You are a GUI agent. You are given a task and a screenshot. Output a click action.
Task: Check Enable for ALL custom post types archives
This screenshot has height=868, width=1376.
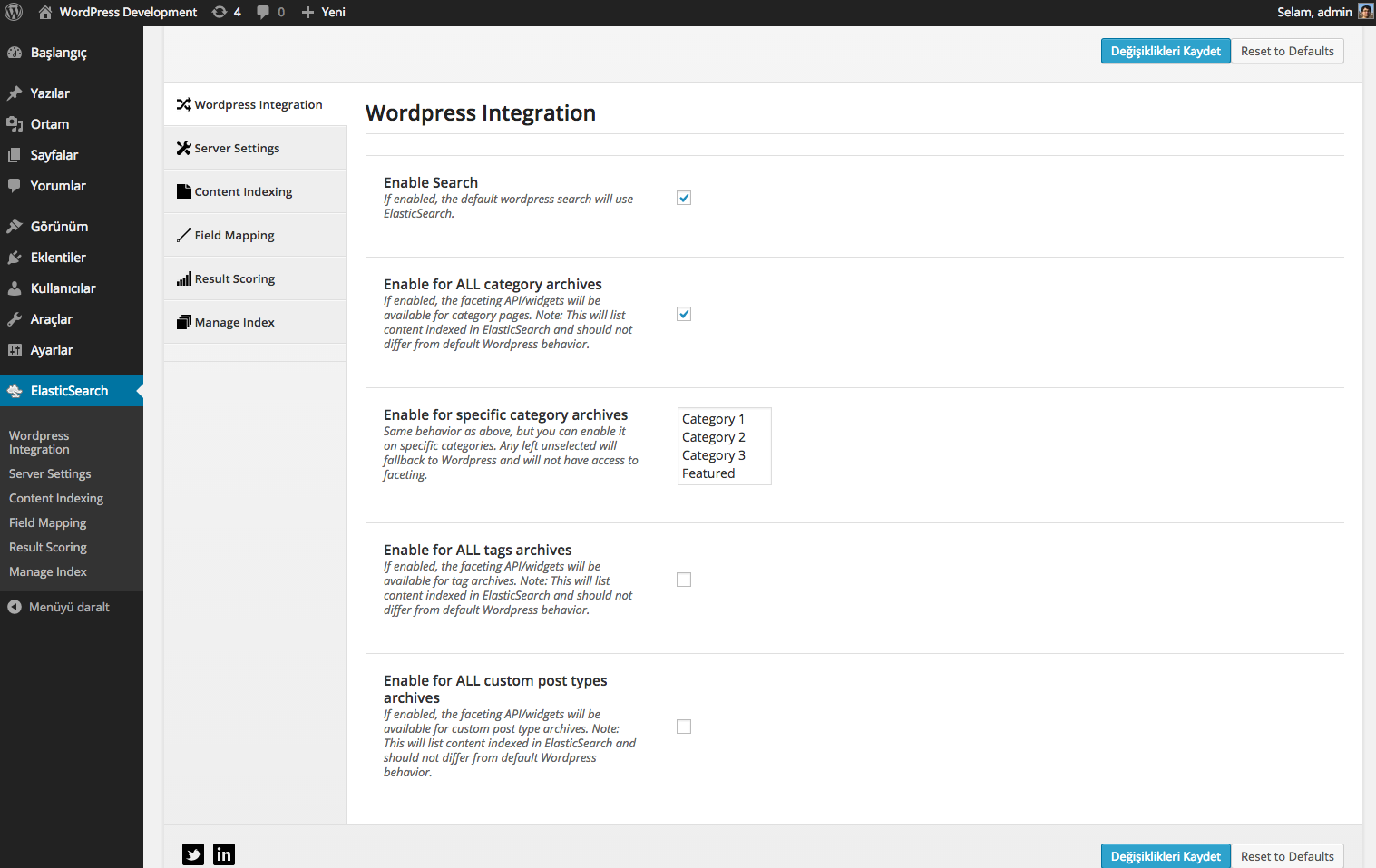tap(683, 726)
